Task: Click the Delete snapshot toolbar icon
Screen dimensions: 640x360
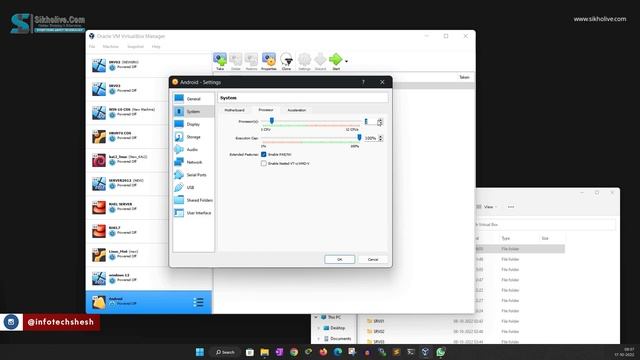Action: tap(236, 62)
